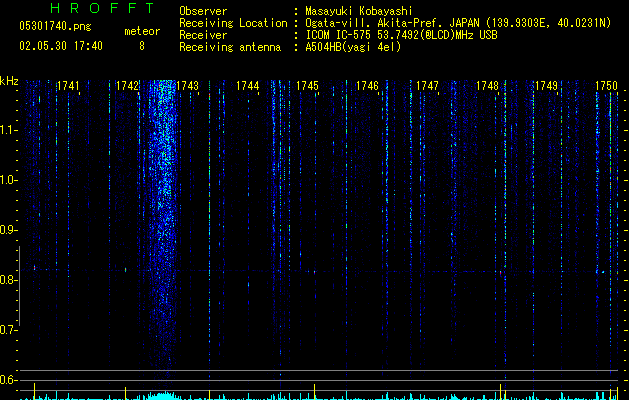The height and width of the screenshot is (400, 629).
Task: Click the cyan intensity peak under the meteor burst
Action: tap(164, 396)
